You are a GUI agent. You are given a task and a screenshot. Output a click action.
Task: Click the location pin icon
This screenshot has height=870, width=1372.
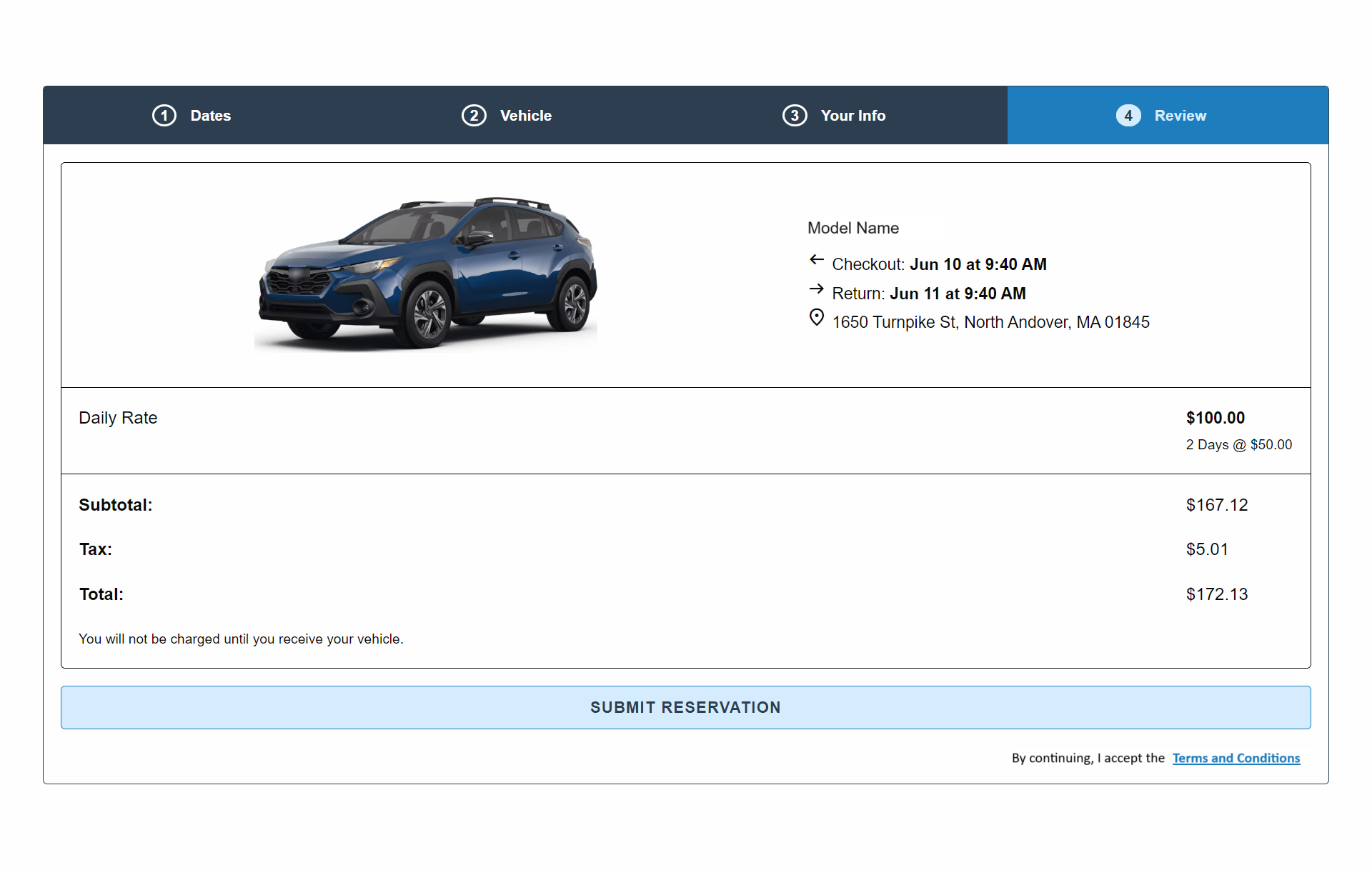[817, 318]
